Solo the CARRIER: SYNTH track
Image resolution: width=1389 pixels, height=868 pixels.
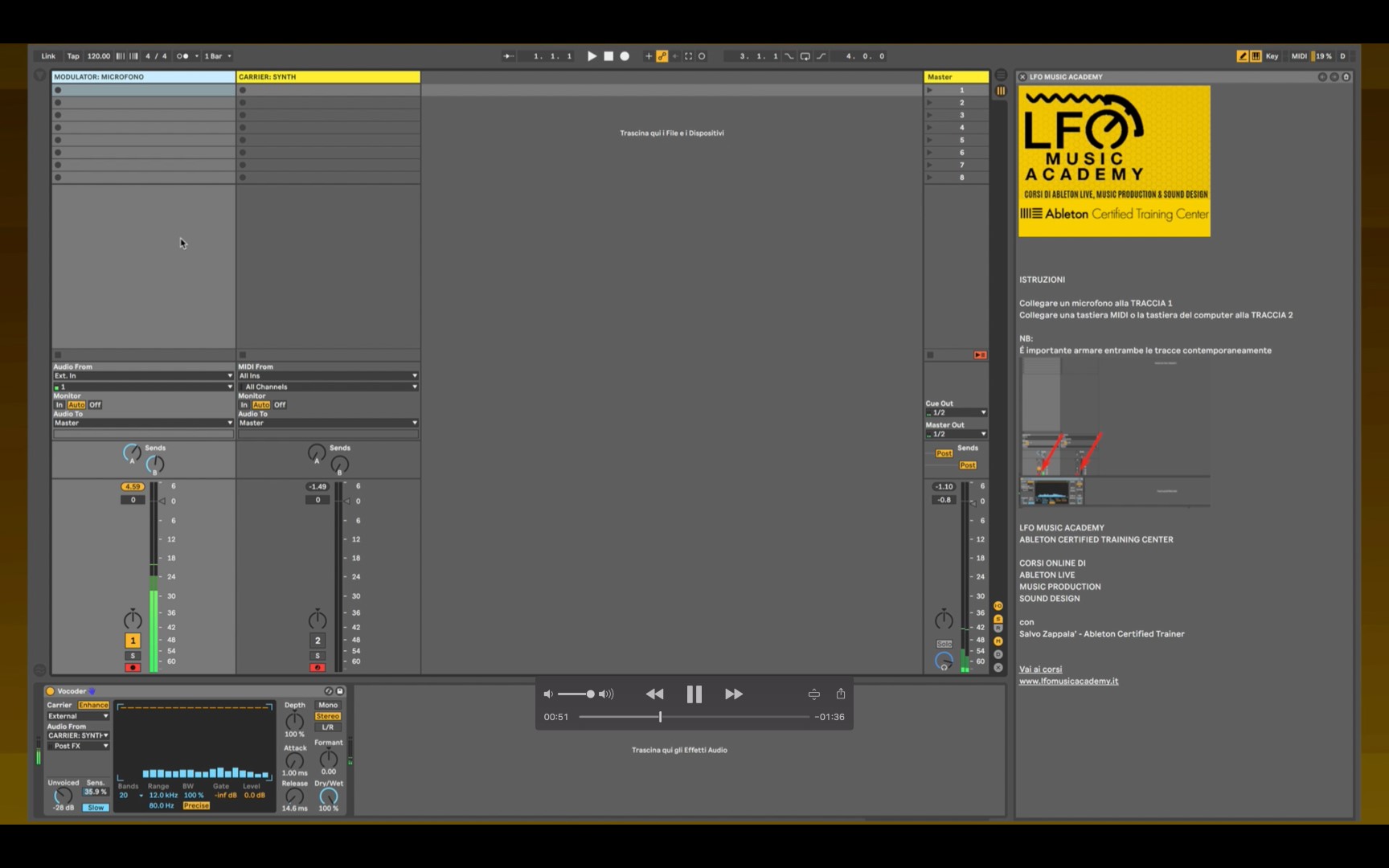(318, 656)
